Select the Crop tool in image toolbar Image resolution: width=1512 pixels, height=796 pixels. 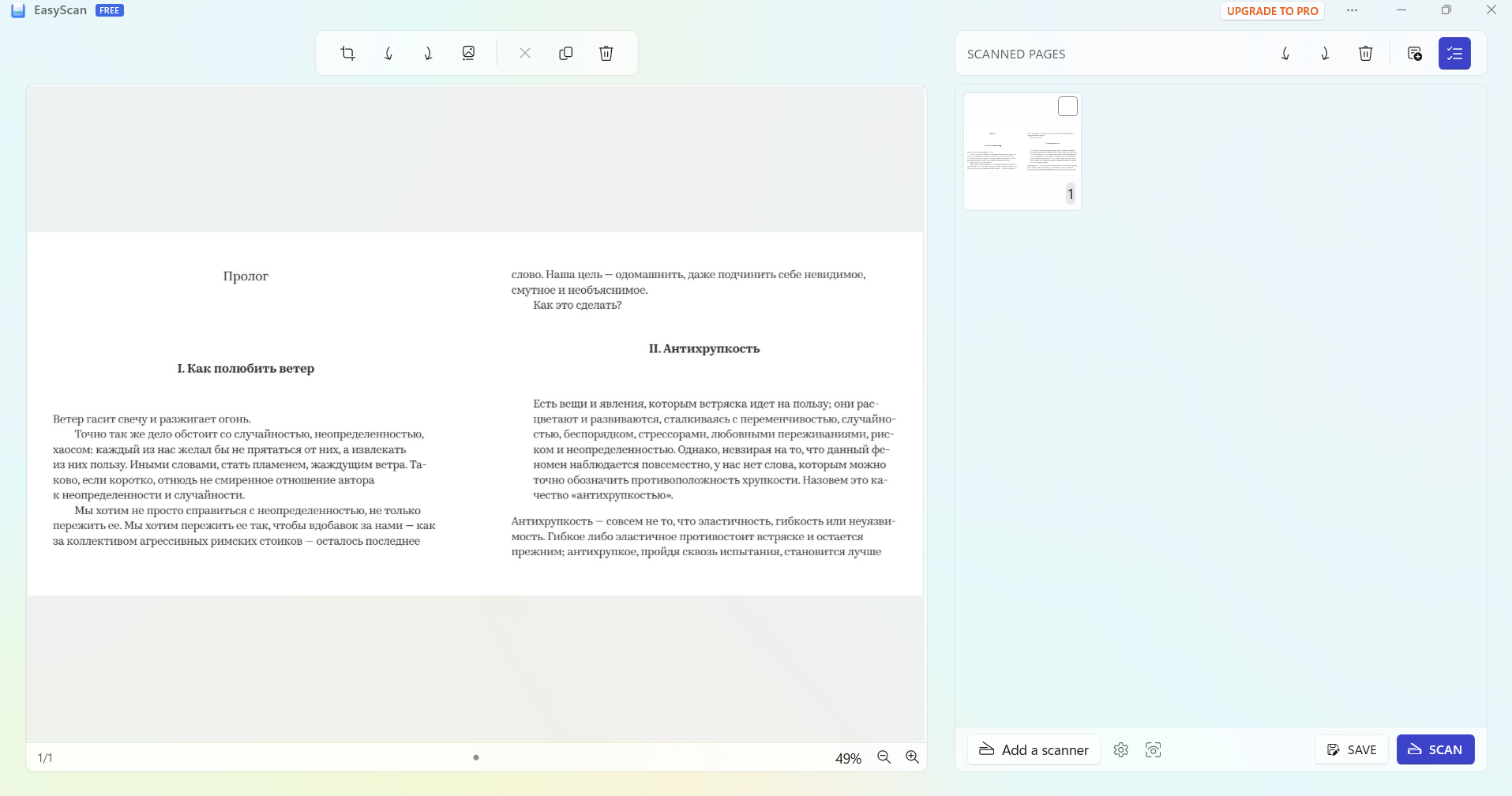click(x=347, y=54)
